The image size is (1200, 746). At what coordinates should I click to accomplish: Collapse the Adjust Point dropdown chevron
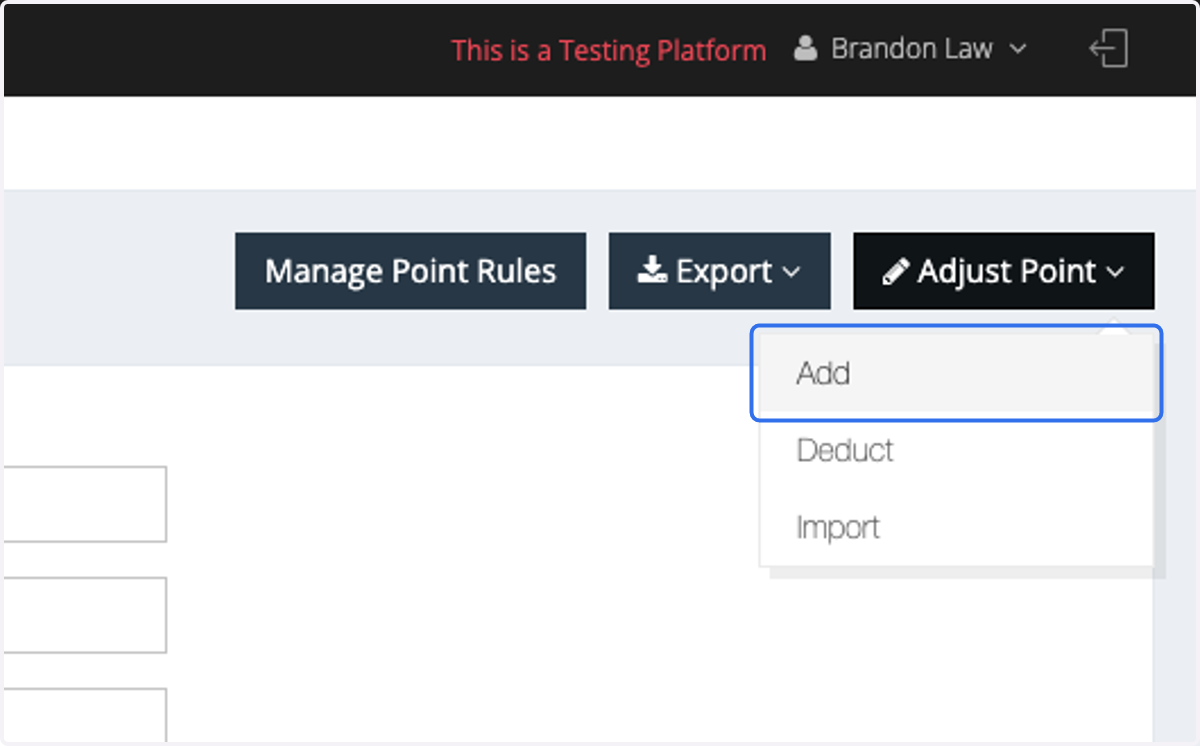[x=1115, y=272]
